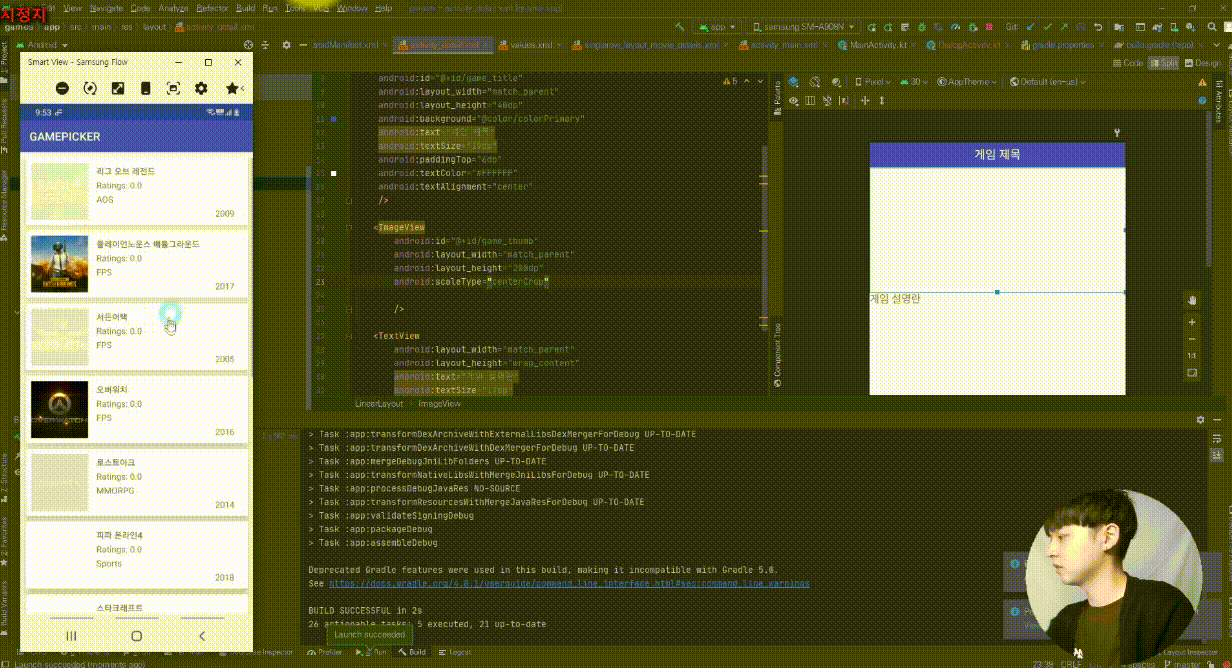Click the phone back navigation arrow

[202, 636]
